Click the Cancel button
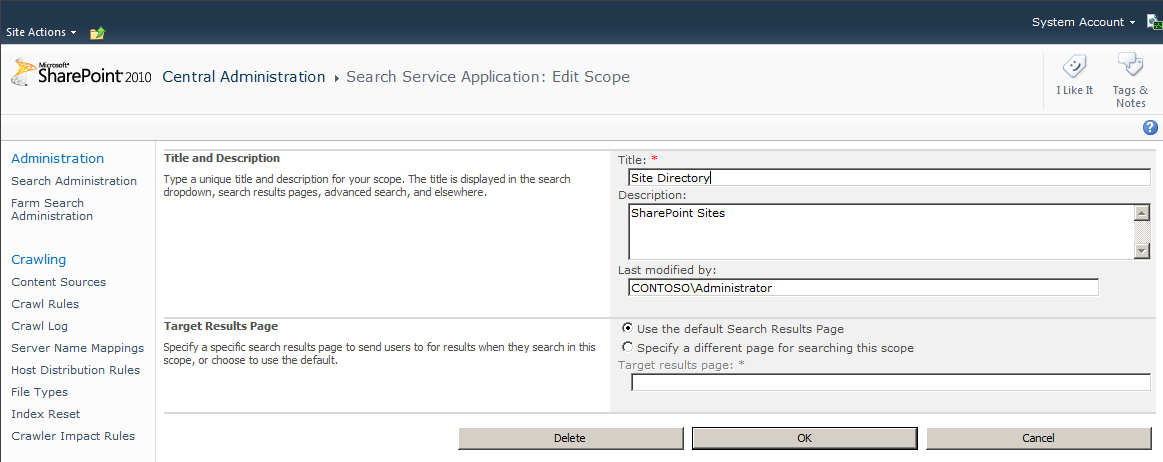The image size is (1163, 462). click(x=1038, y=438)
